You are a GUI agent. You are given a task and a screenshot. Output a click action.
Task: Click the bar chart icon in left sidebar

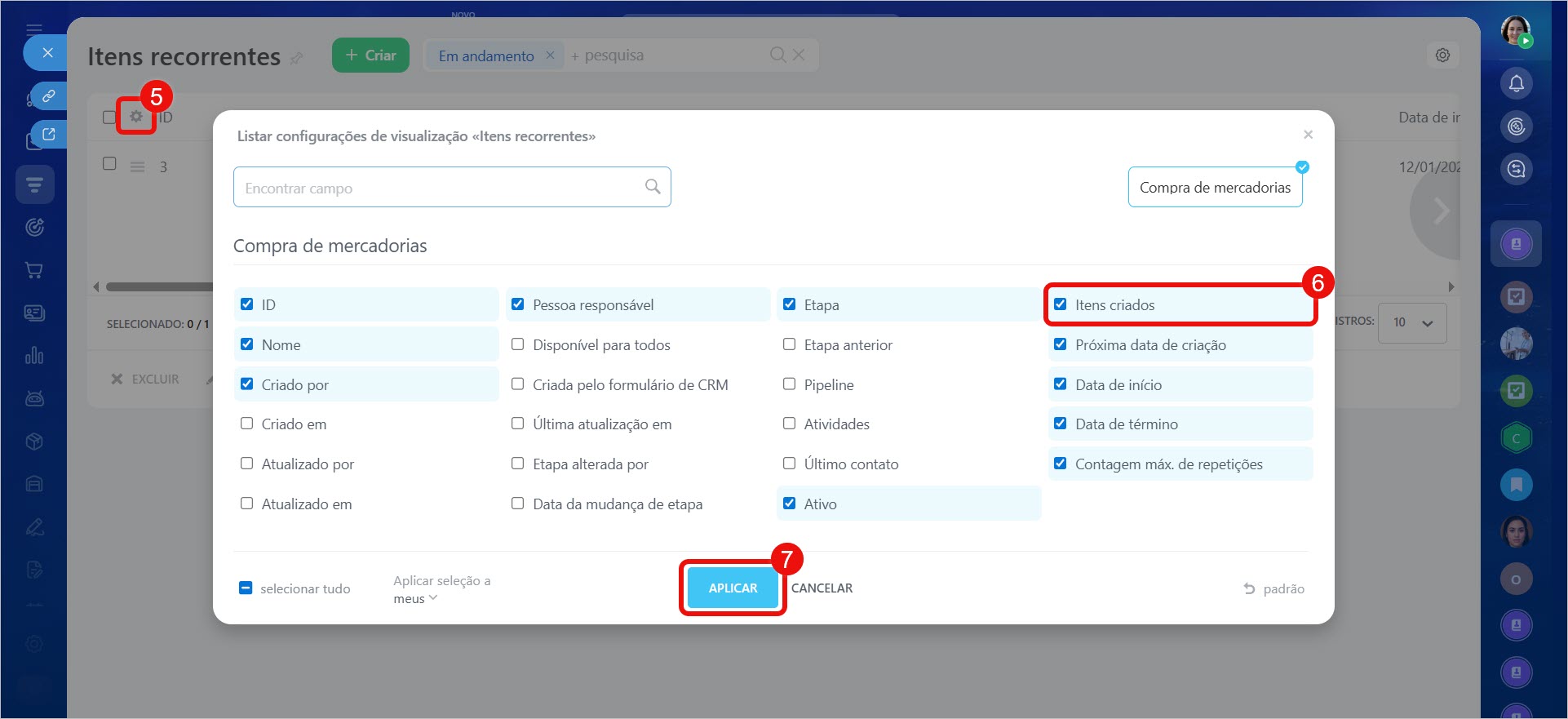pyautogui.click(x=34, y=356)
